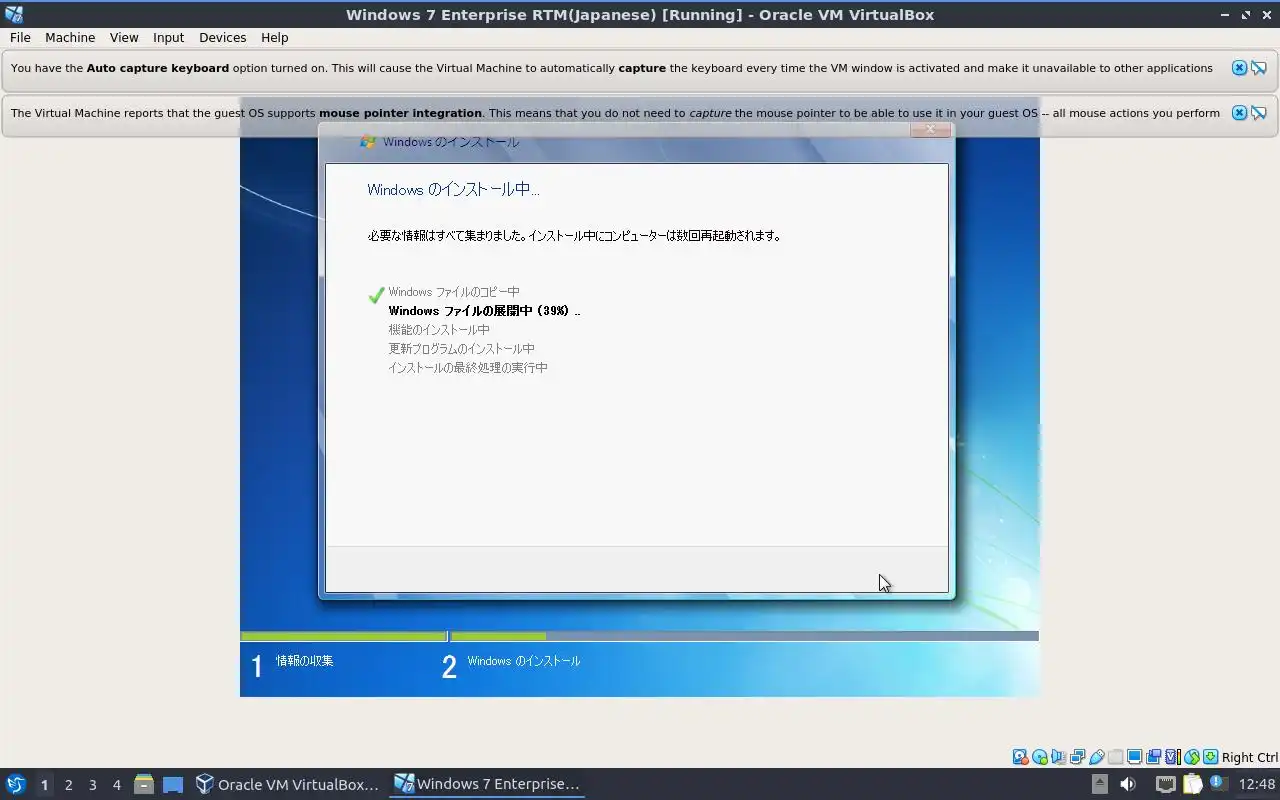The width and height of the screenshot is (1280, 800).
Task: Switch to workspace 4
Action: (116, 785)
